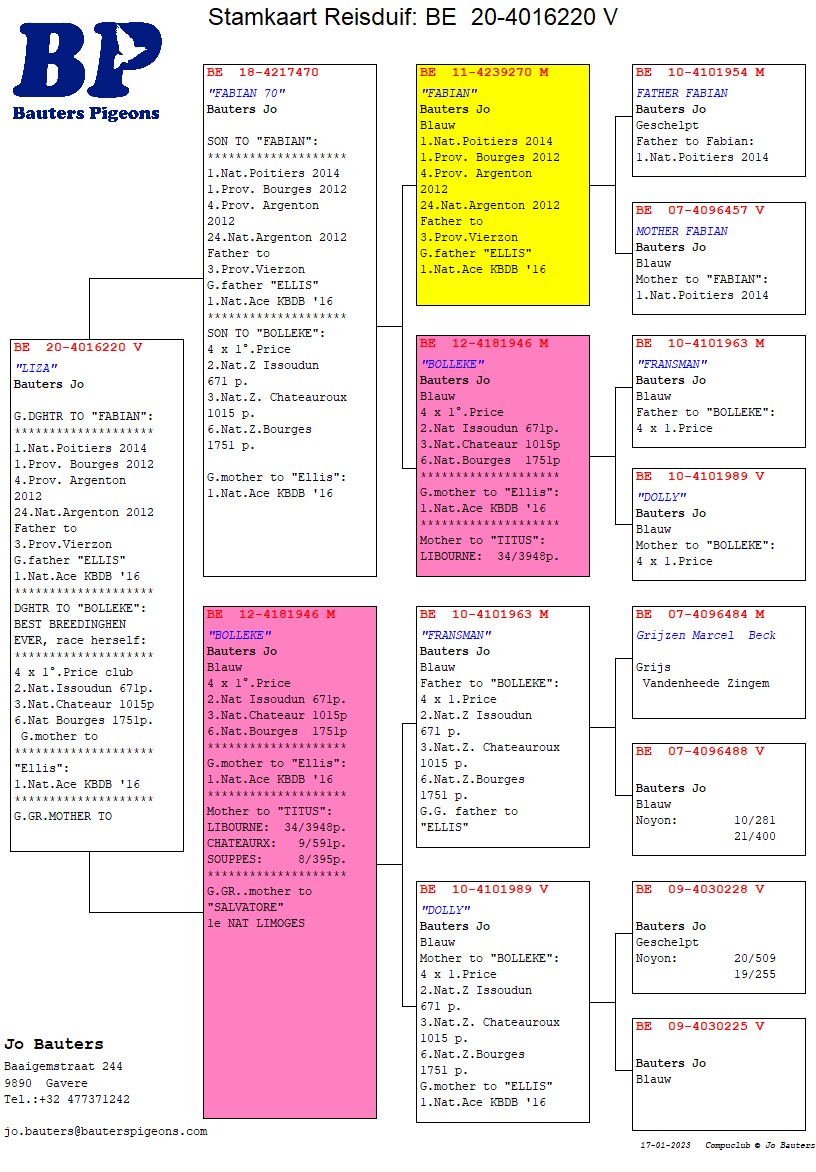Viewport: 816px width, 1172px height.
Task: Select the address line Baaigemstraat 244
Action: [63, 1067]
